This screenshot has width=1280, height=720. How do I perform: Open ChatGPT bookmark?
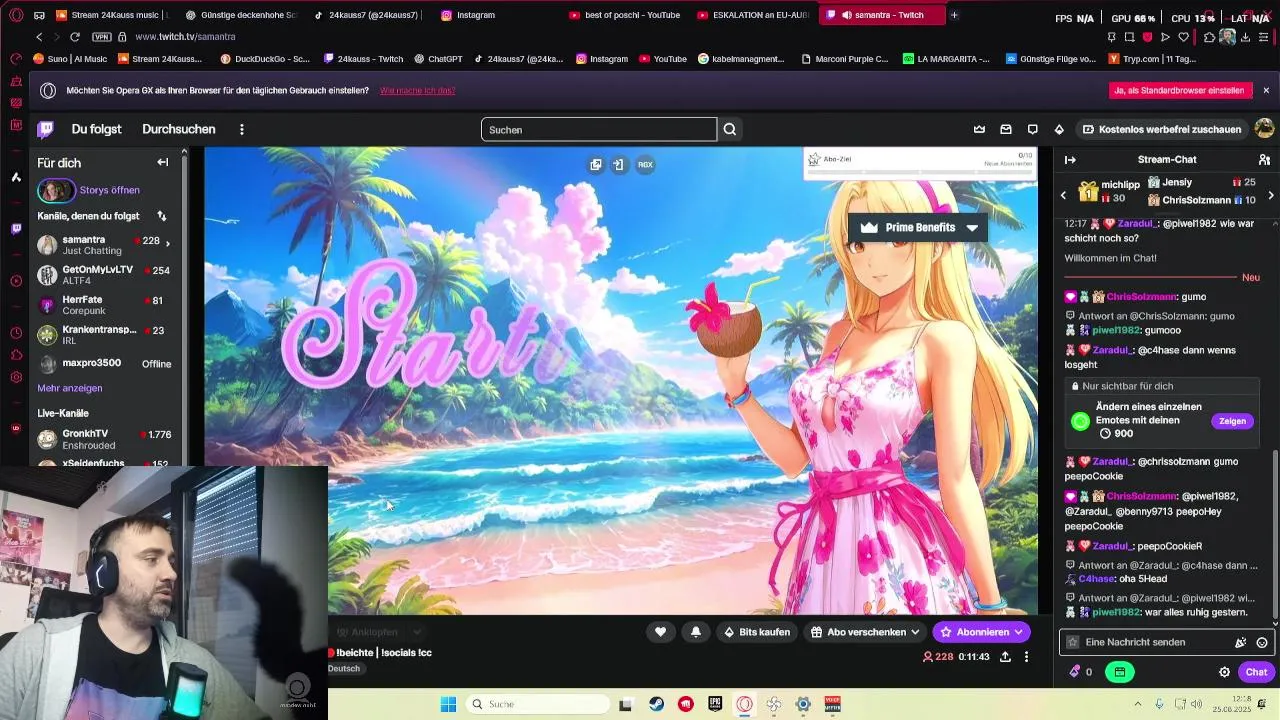[438, 59]
